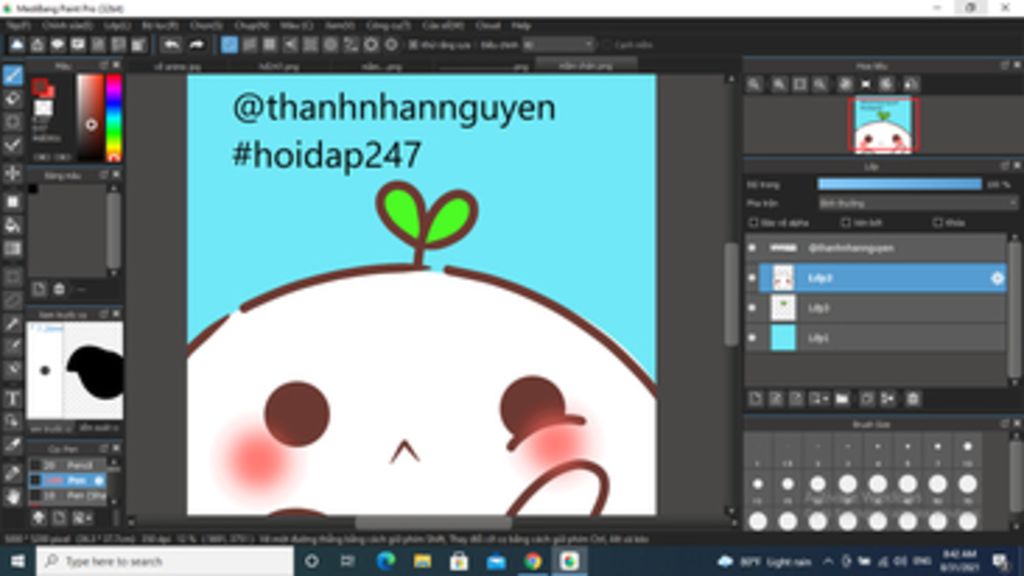Select the Brush tool in left toolbar
The width and height of the screenshot is (1024, 576).
click(x=13, y=75)
